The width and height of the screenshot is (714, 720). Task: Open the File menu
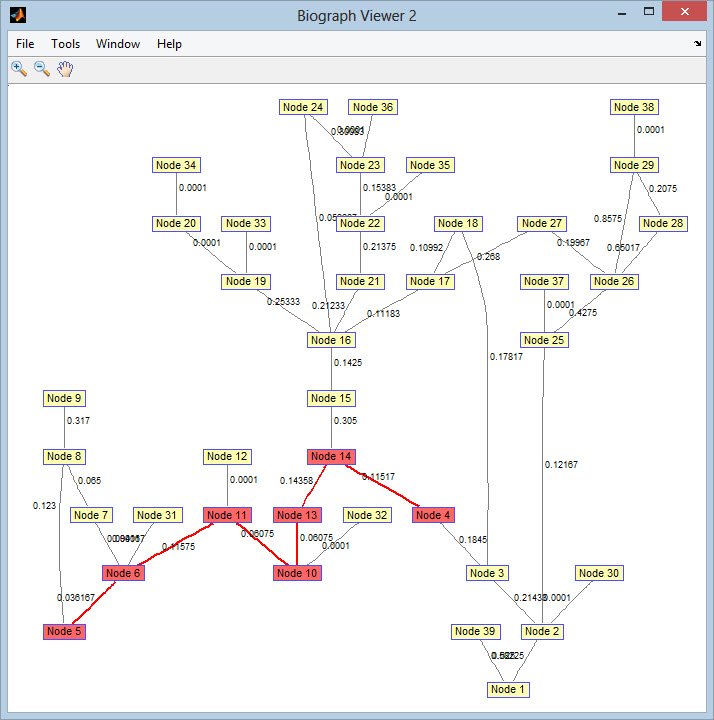(x=25, y=44)
